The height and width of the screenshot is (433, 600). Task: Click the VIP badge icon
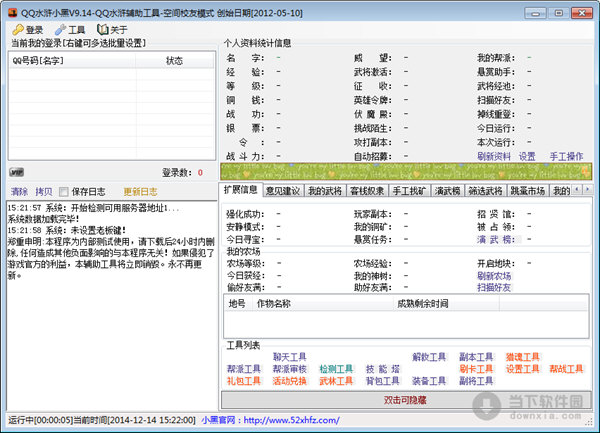(x=16, y=172)
